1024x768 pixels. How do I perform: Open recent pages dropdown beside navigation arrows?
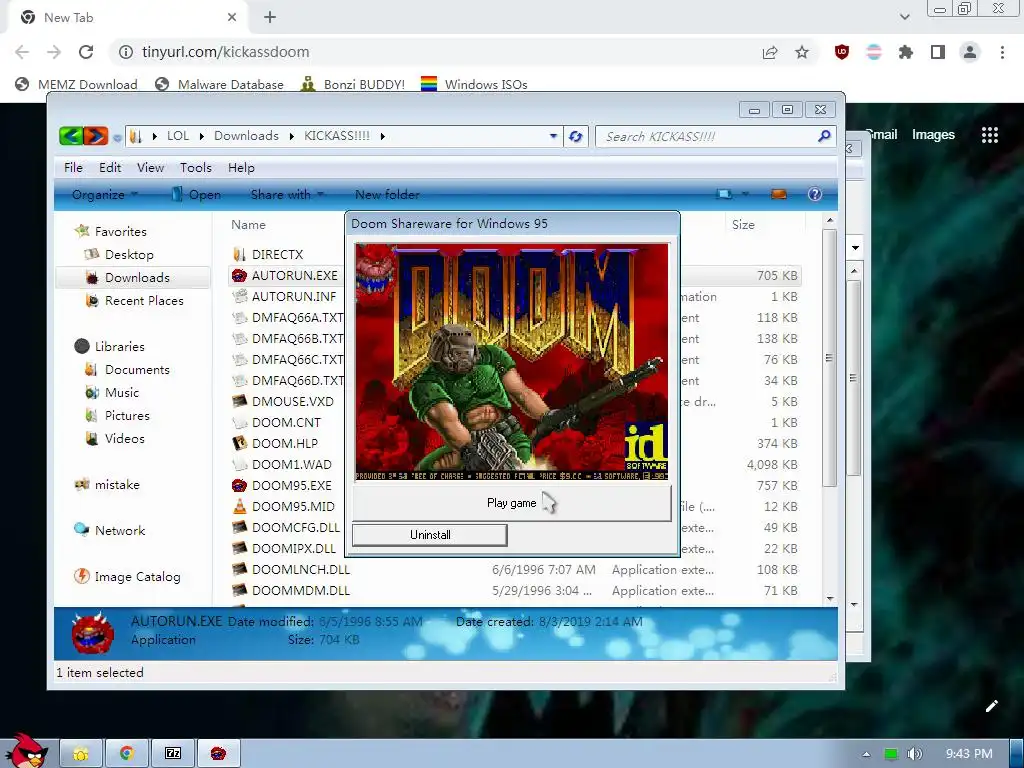(x=117, y=138)
